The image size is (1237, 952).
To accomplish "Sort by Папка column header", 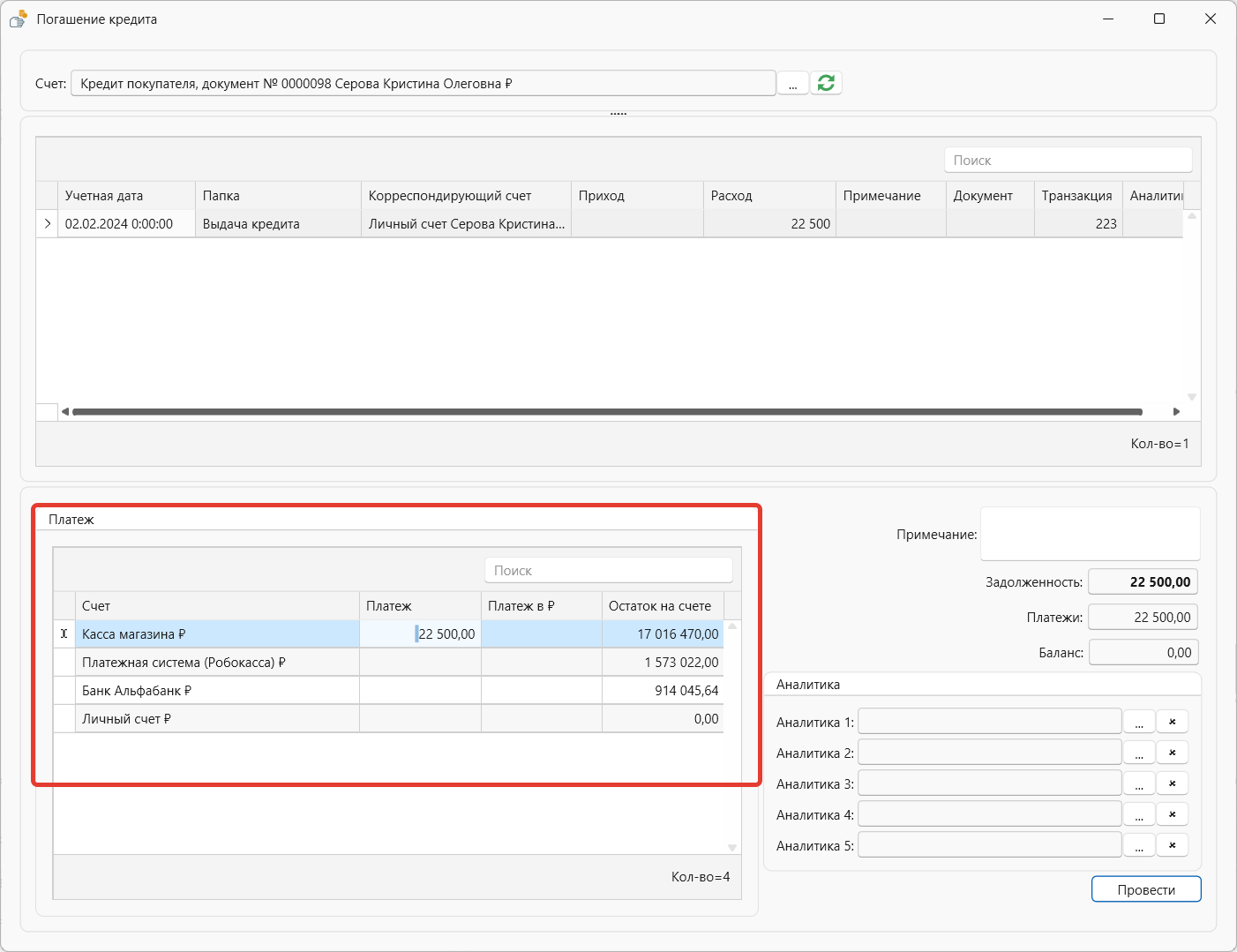I will click(x=278, y=195).
